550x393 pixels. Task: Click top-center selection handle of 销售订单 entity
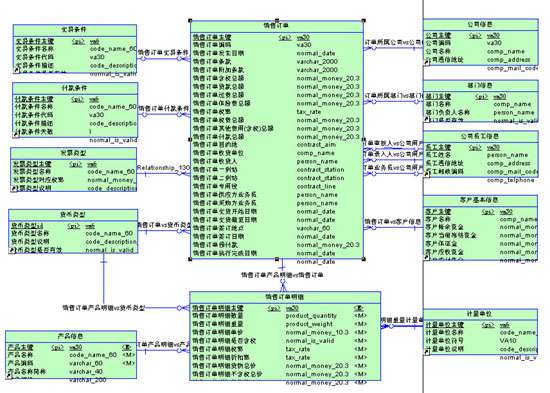(277, 21)
